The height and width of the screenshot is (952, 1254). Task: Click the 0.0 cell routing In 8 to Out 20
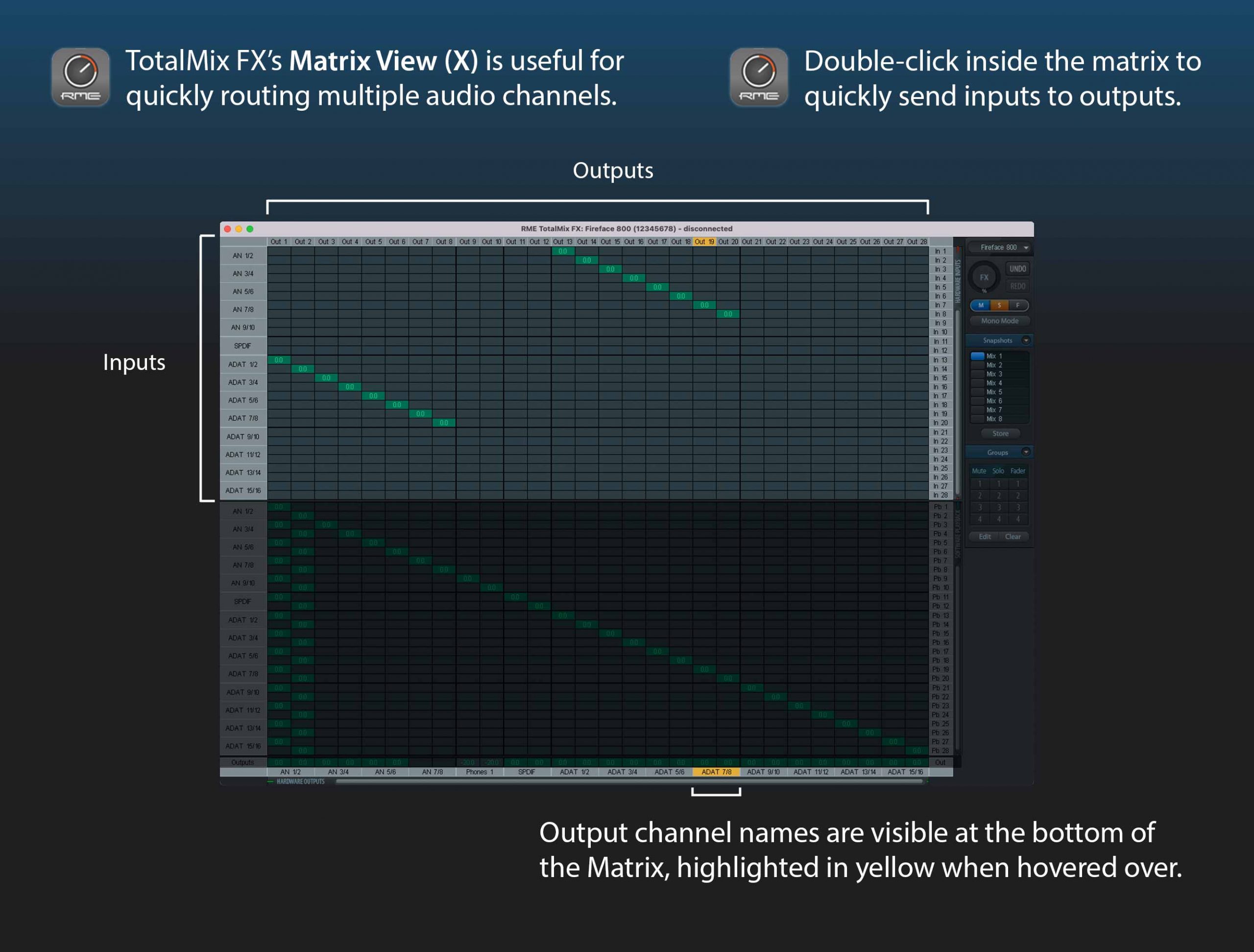(x=728, y=314)
